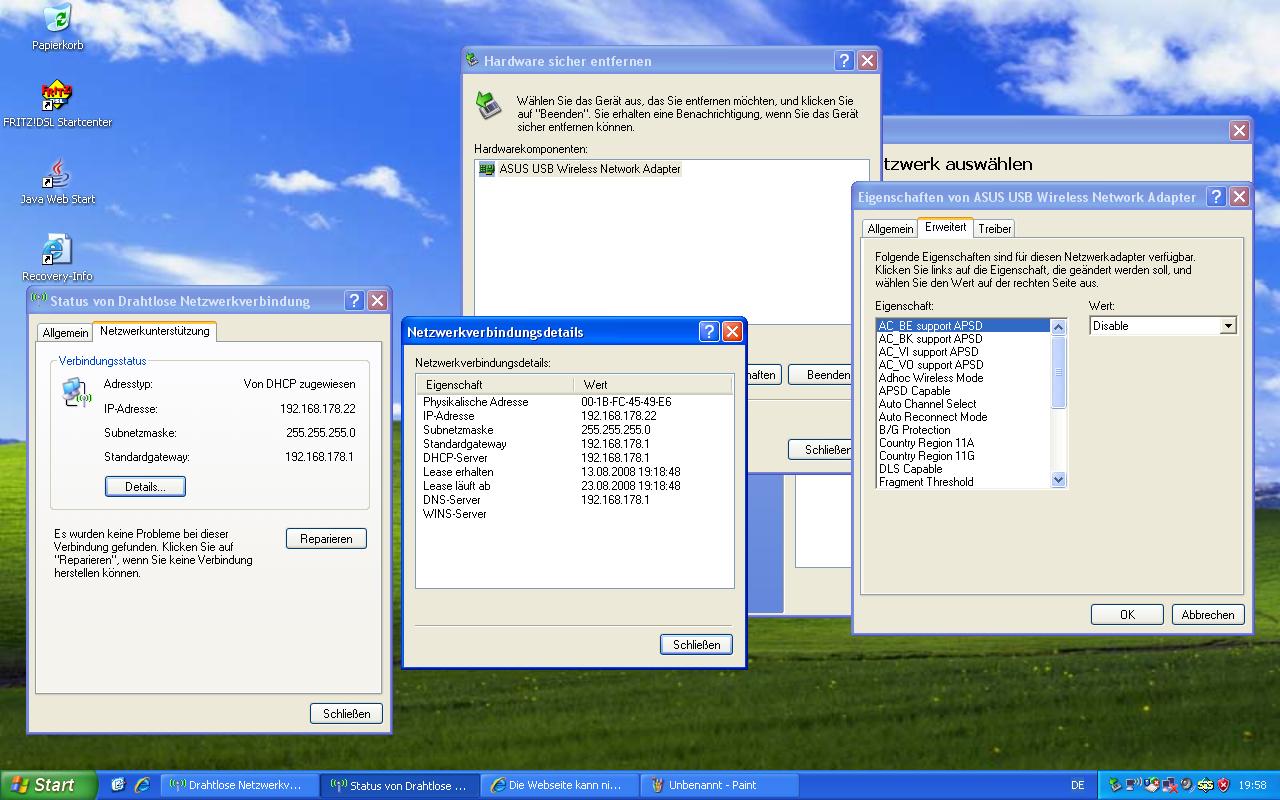Switch to Drahtlose Netzwerkverbindung taskbar button

[239, 785]
